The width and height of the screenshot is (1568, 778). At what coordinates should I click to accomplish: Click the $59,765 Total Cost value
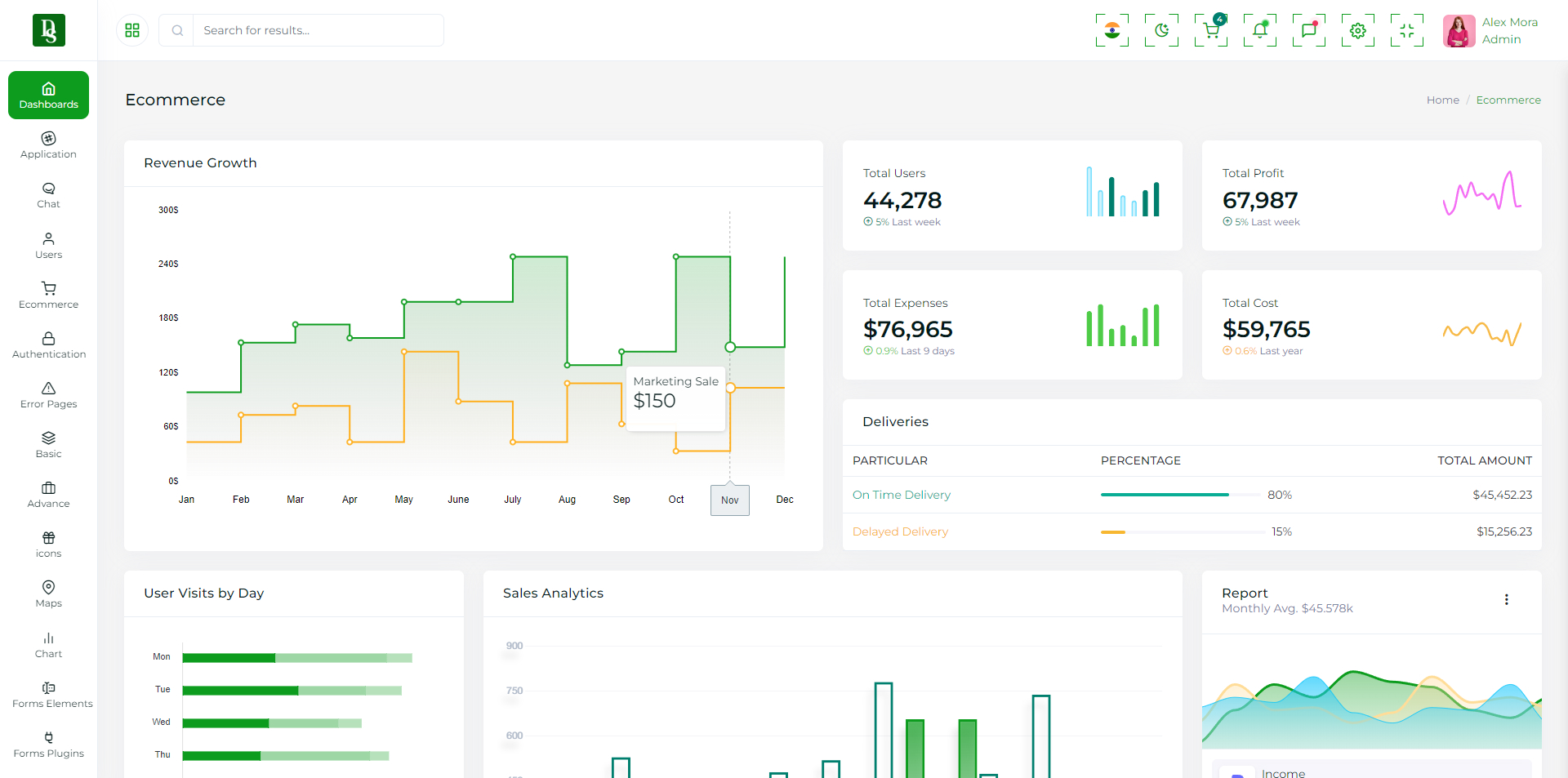pyautogui.click(x=1266, y=329)
